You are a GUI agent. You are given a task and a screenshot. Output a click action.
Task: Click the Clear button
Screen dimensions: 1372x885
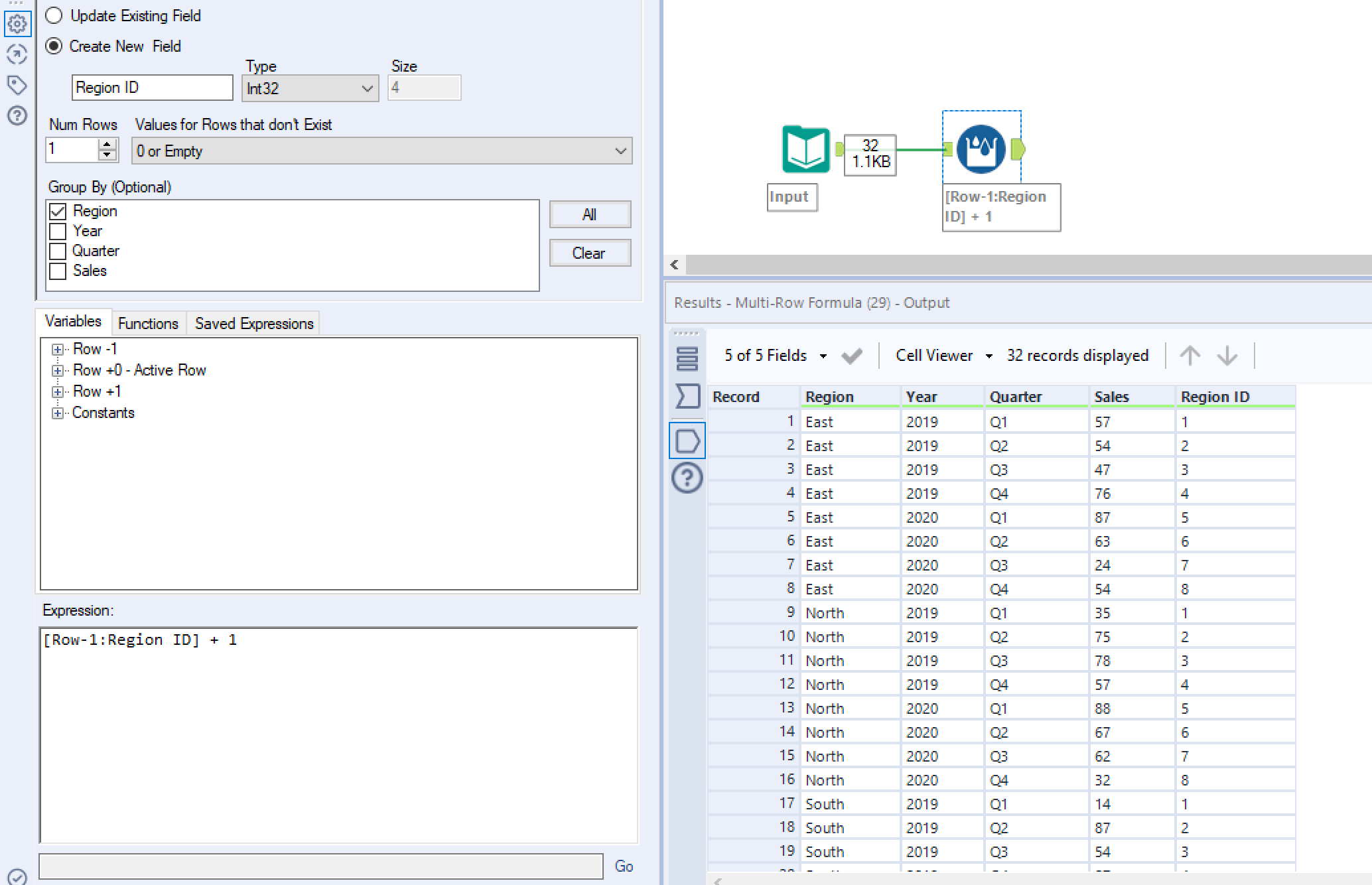[589, 253]
